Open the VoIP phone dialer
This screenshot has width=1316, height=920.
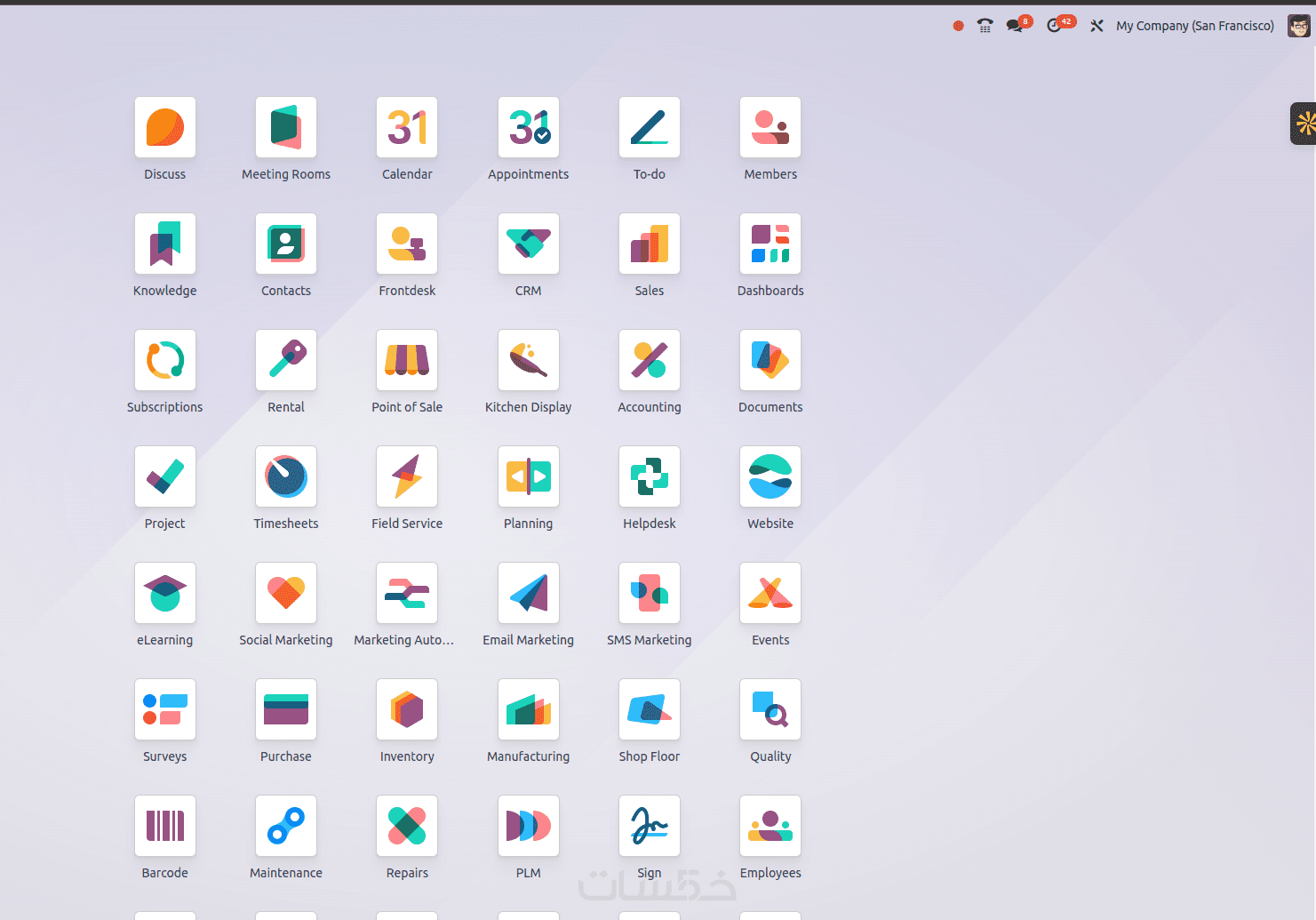985,26
